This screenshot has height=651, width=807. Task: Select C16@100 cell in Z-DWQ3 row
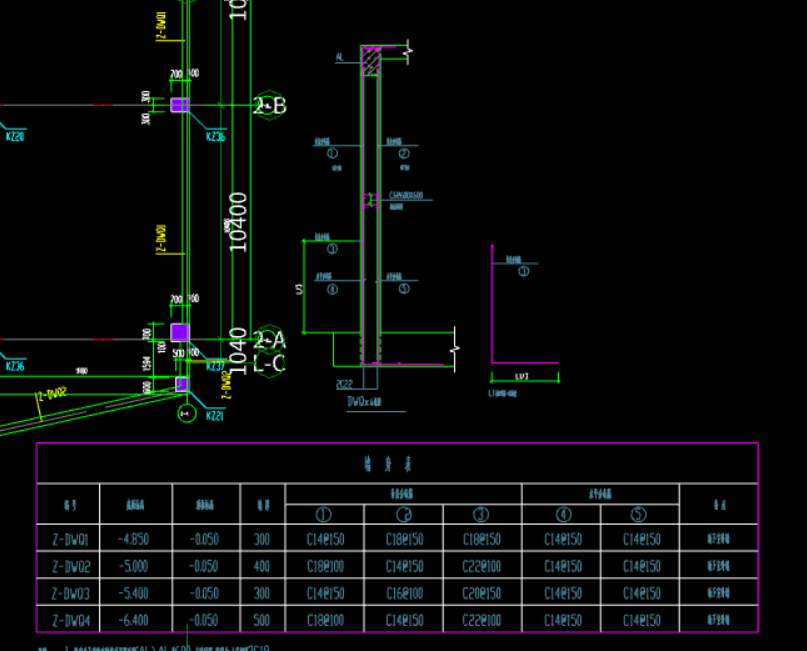point(404,593)
